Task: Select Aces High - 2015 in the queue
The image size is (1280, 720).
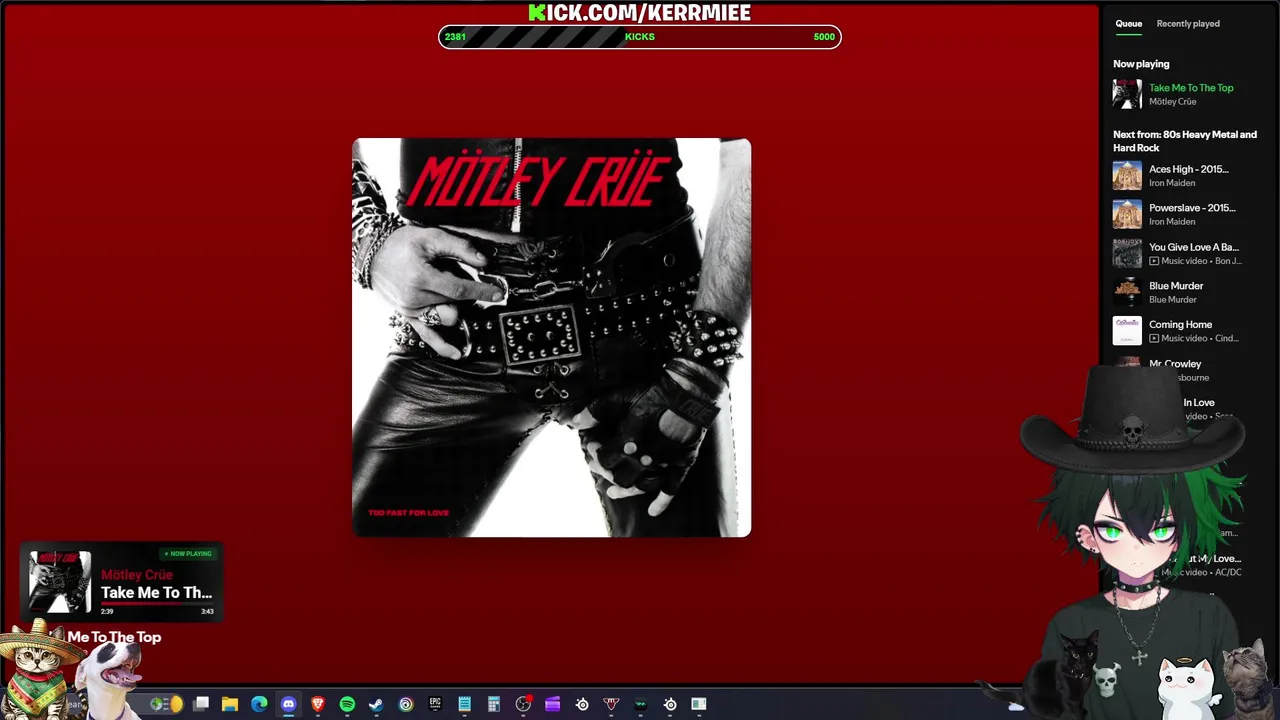Action: click(1189, 169)
